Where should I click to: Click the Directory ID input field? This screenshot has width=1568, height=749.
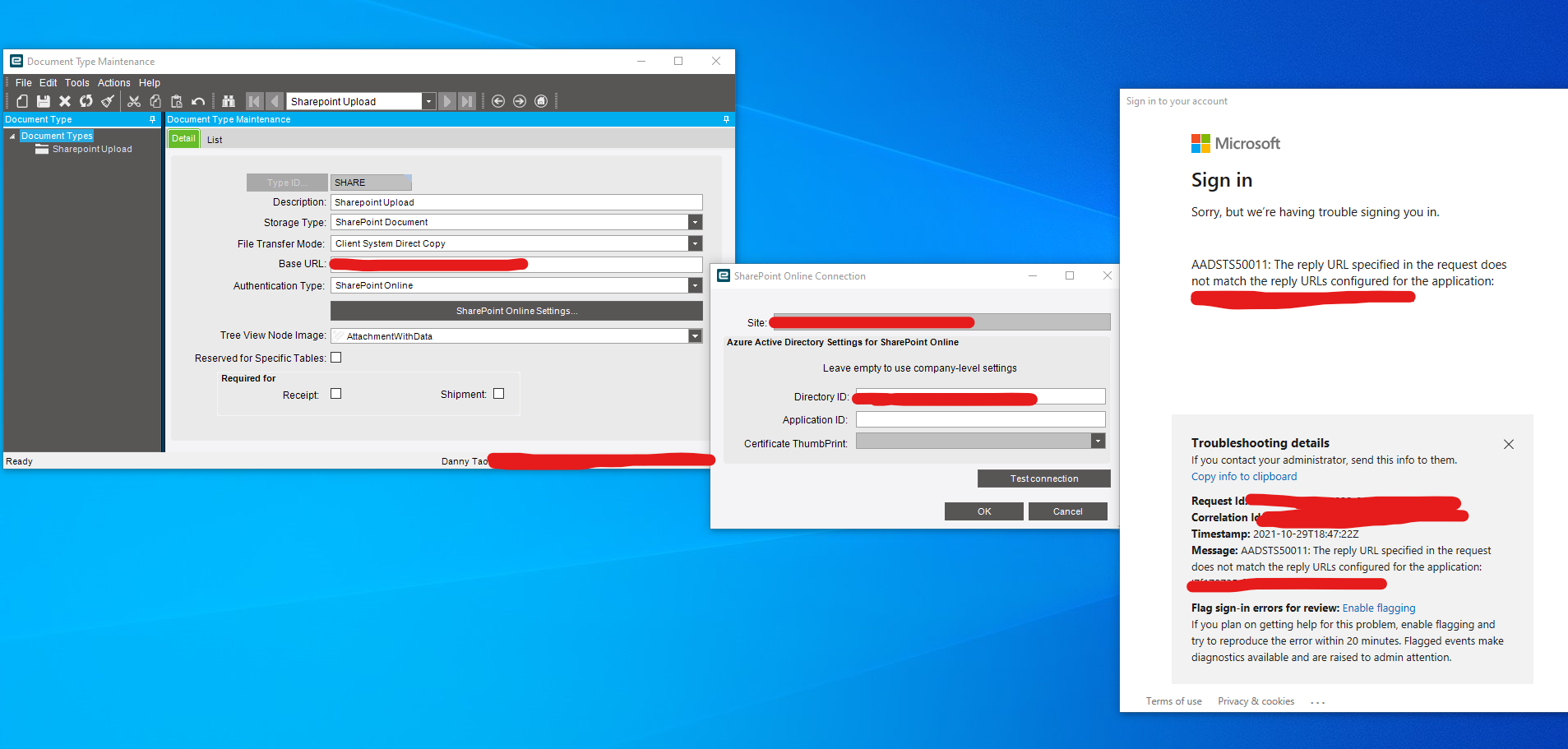click(x=981, y=396)
